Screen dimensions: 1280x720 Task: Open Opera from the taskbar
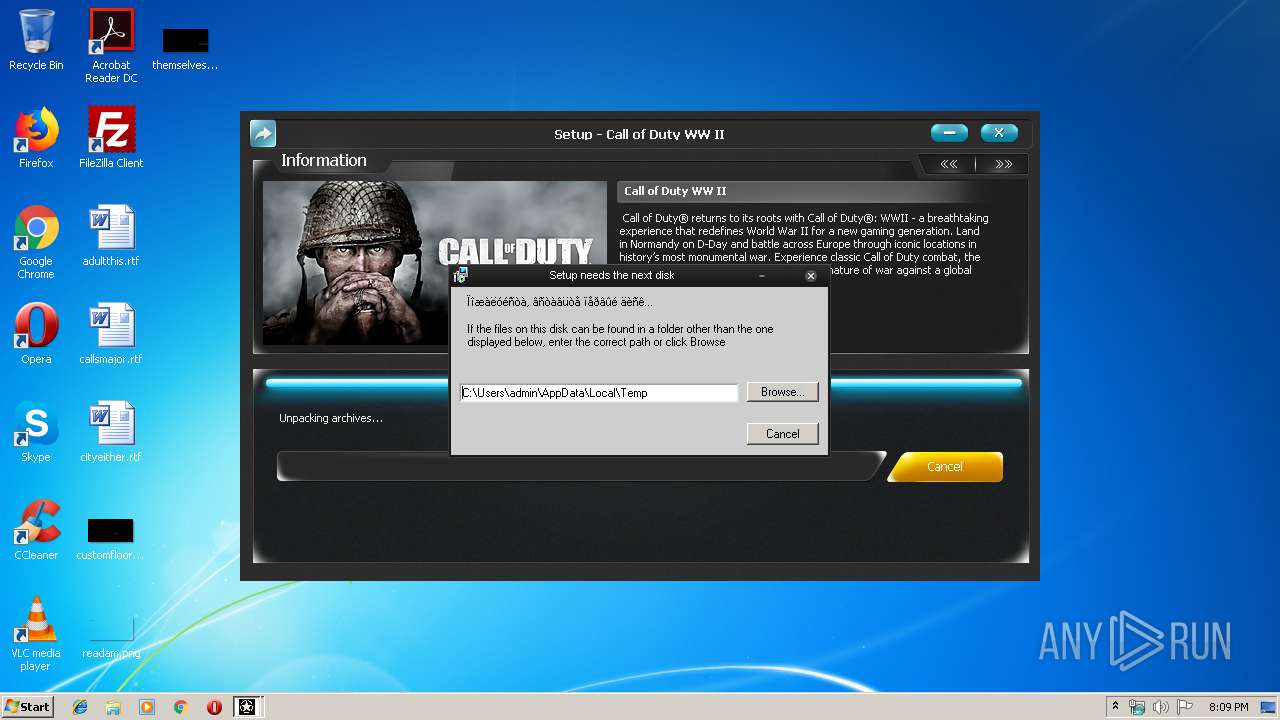tap(214, 707)
